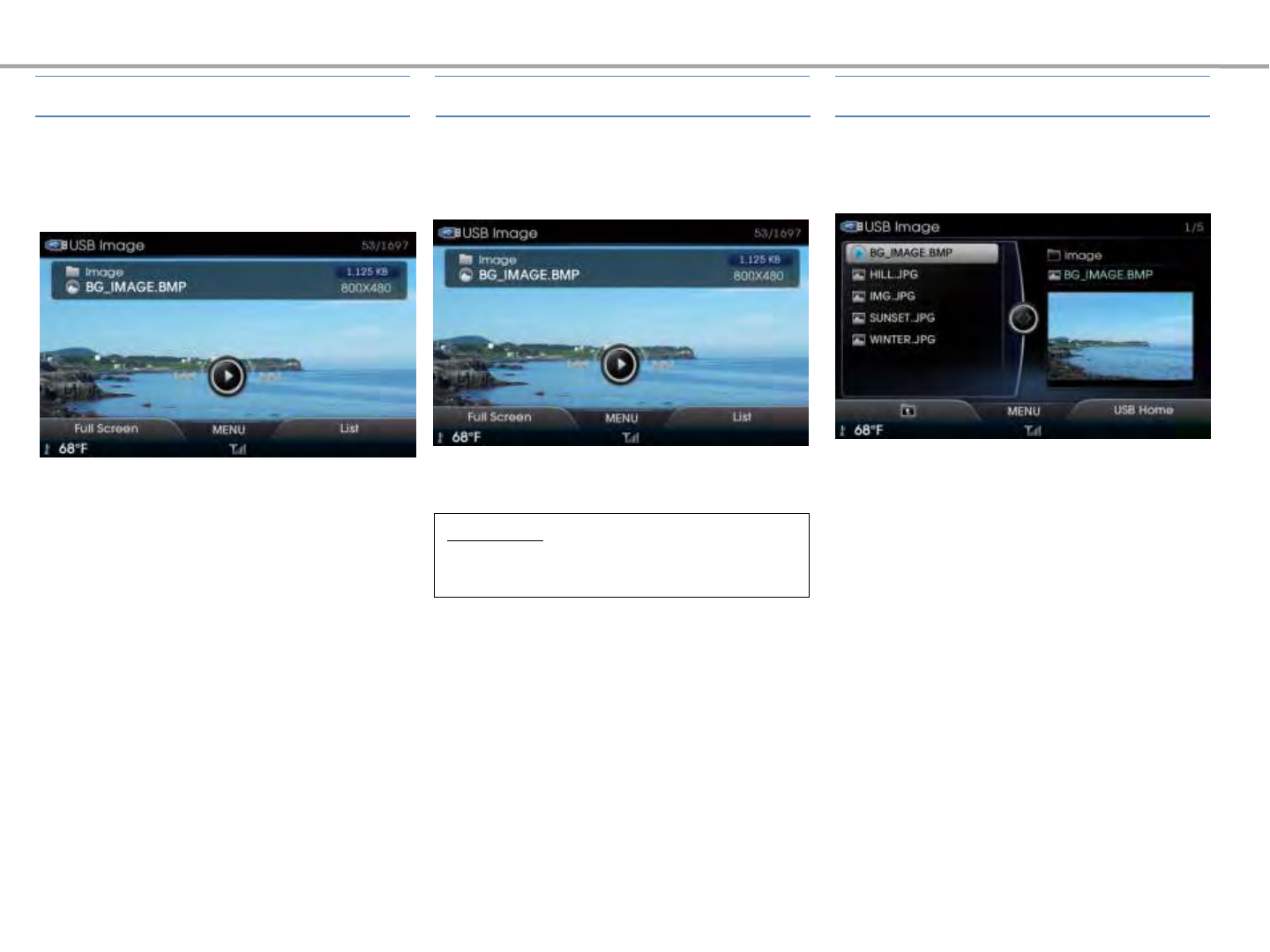Select HILL.JPG in the file list
1270x952 pixels.
[x=893, y=275]
